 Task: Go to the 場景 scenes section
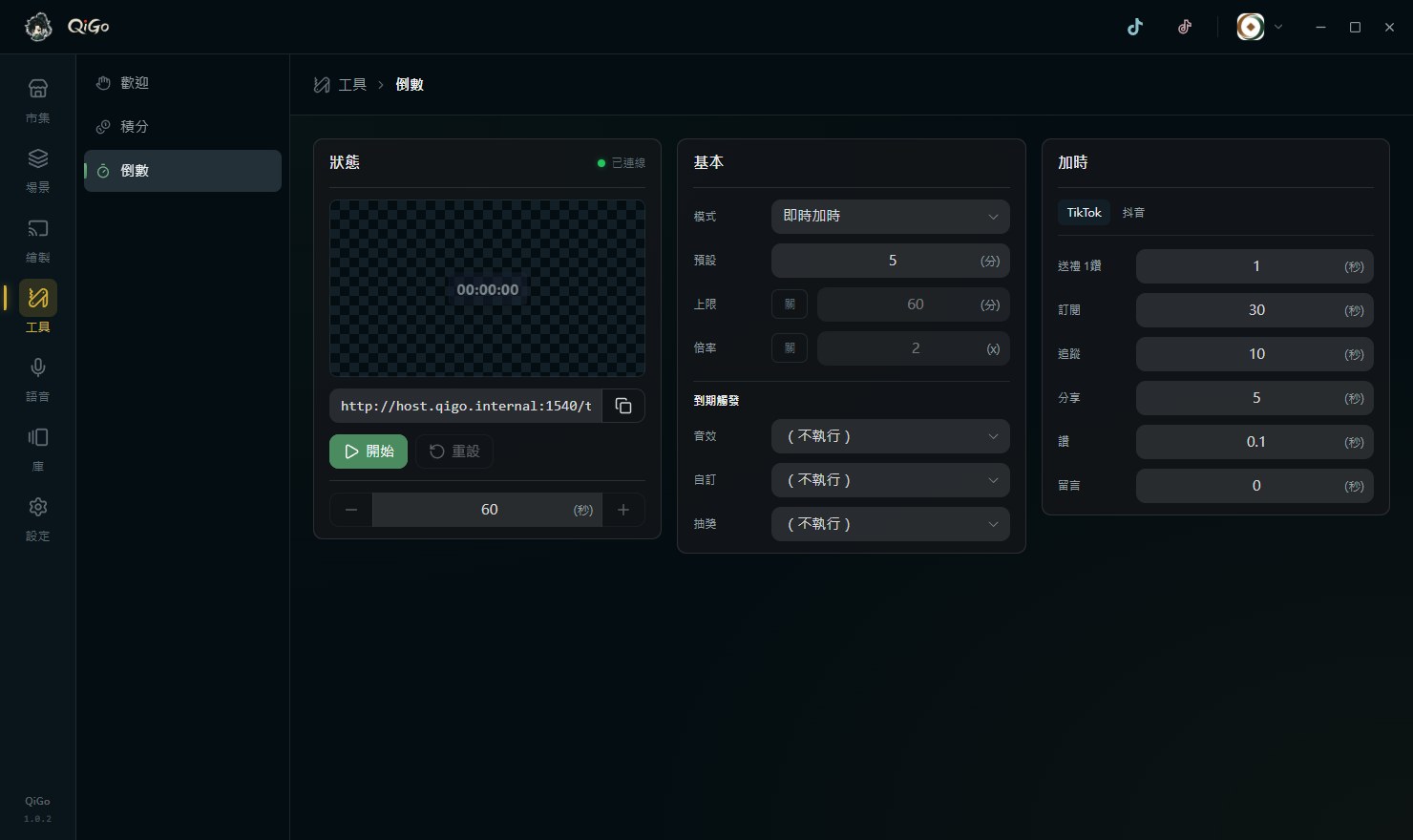(x=38, y=170)
